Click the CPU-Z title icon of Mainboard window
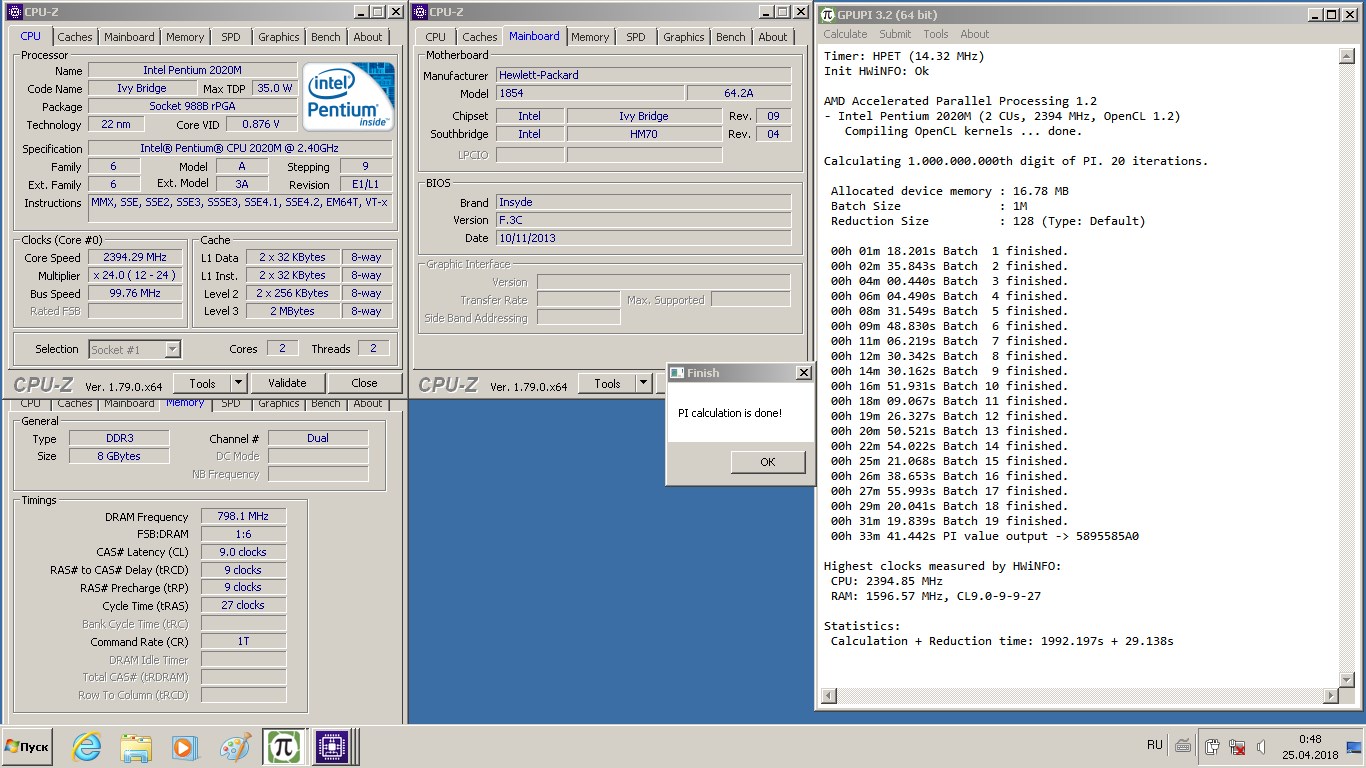Screen dimensions: 1366x768 (420, 12)
